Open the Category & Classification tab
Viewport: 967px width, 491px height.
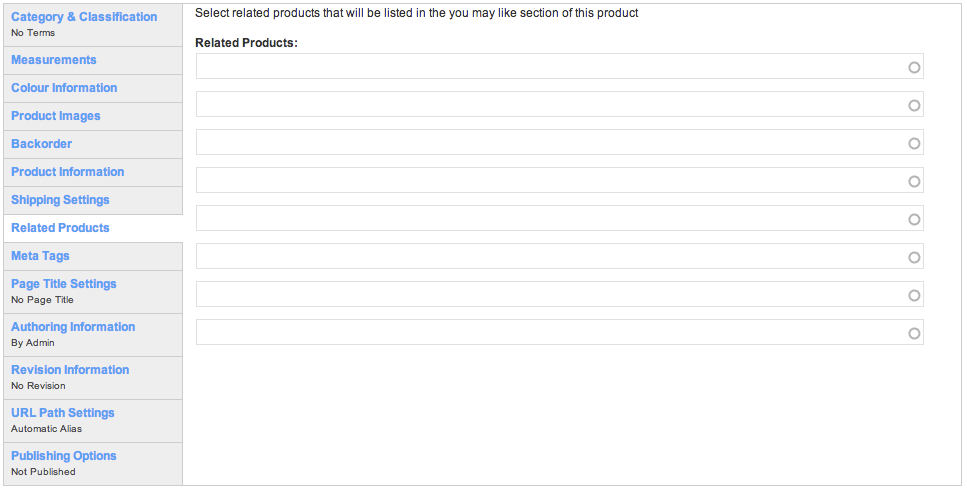[x=84, y=17]
